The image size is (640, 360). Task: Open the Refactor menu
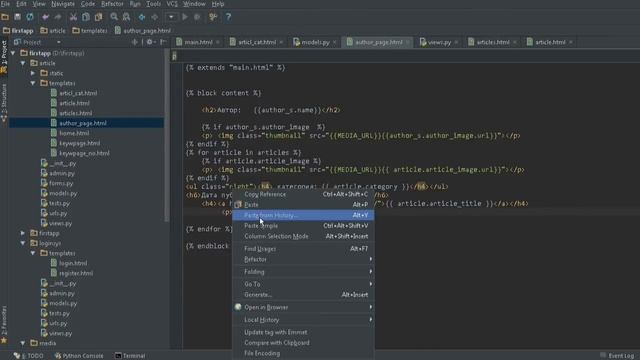pos(112,4)
